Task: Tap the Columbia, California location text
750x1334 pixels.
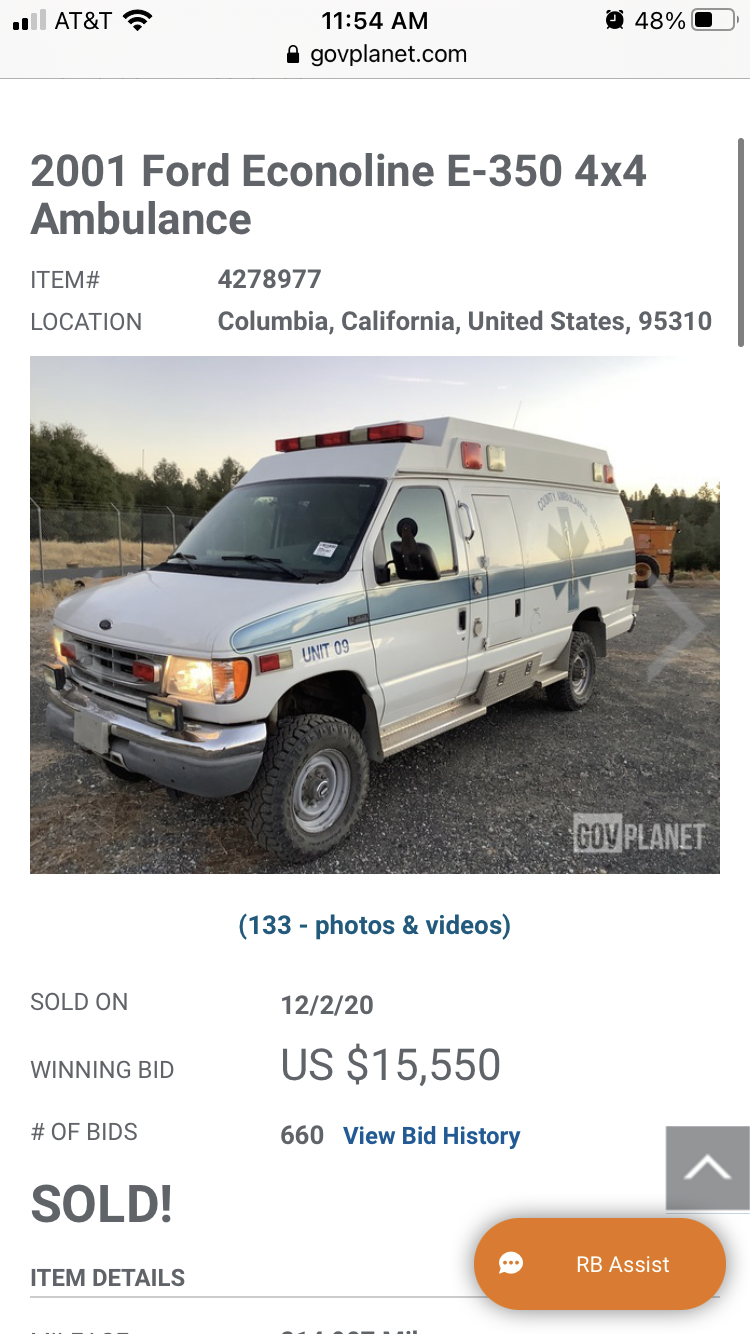Action: pyautogui.click(x=465, y=321)
